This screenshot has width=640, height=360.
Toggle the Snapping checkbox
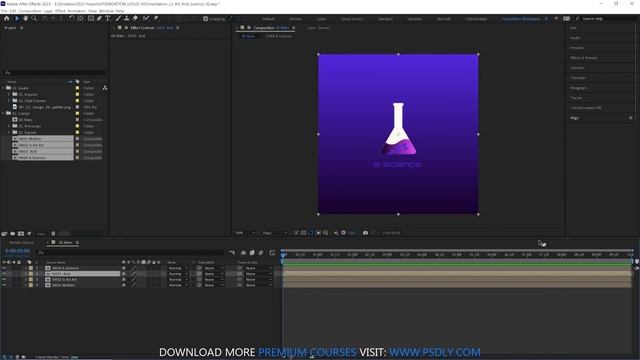click(205, 19)
